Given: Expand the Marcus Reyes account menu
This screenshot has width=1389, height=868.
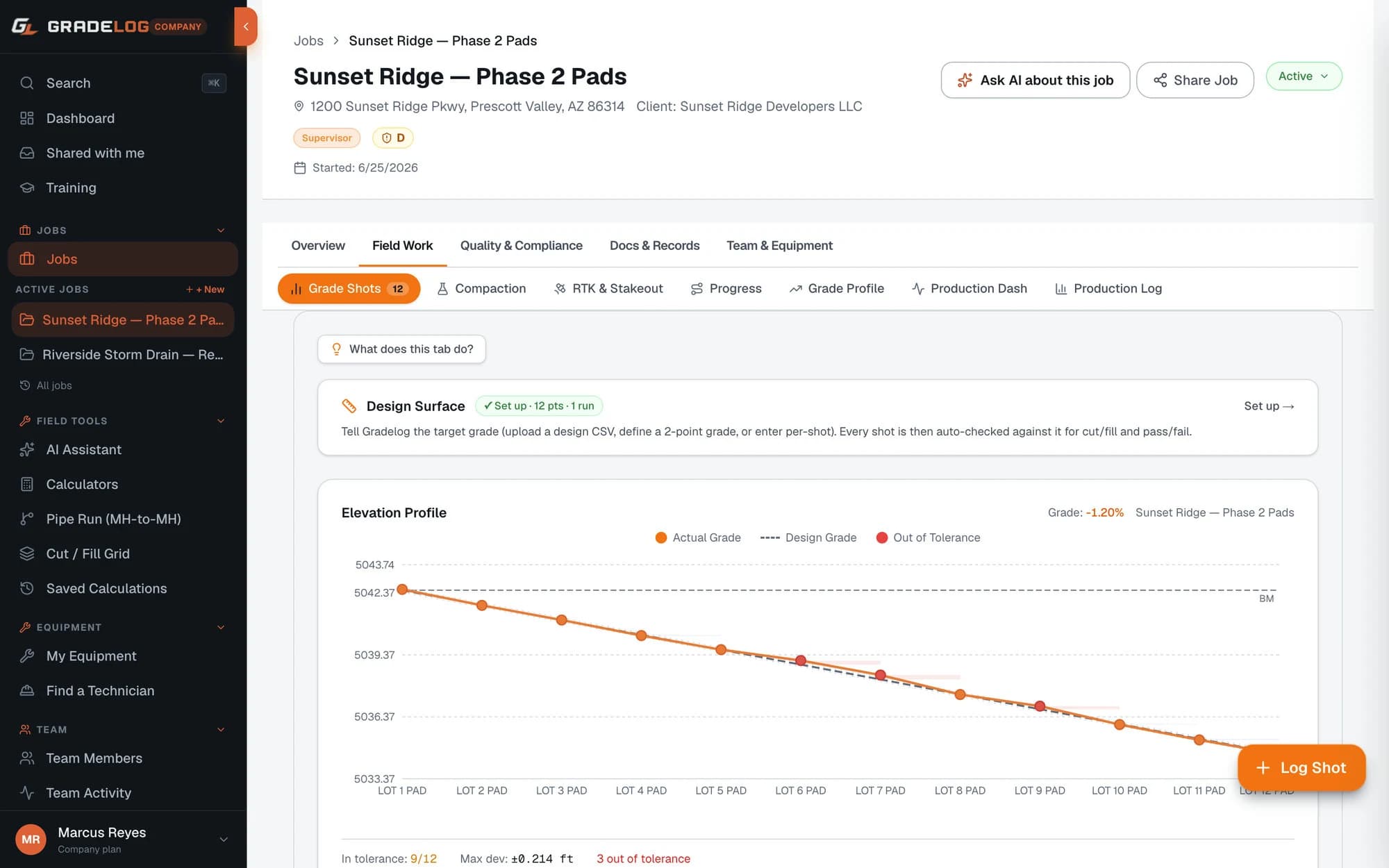Looking at the screenshot, I should [224, 840].
